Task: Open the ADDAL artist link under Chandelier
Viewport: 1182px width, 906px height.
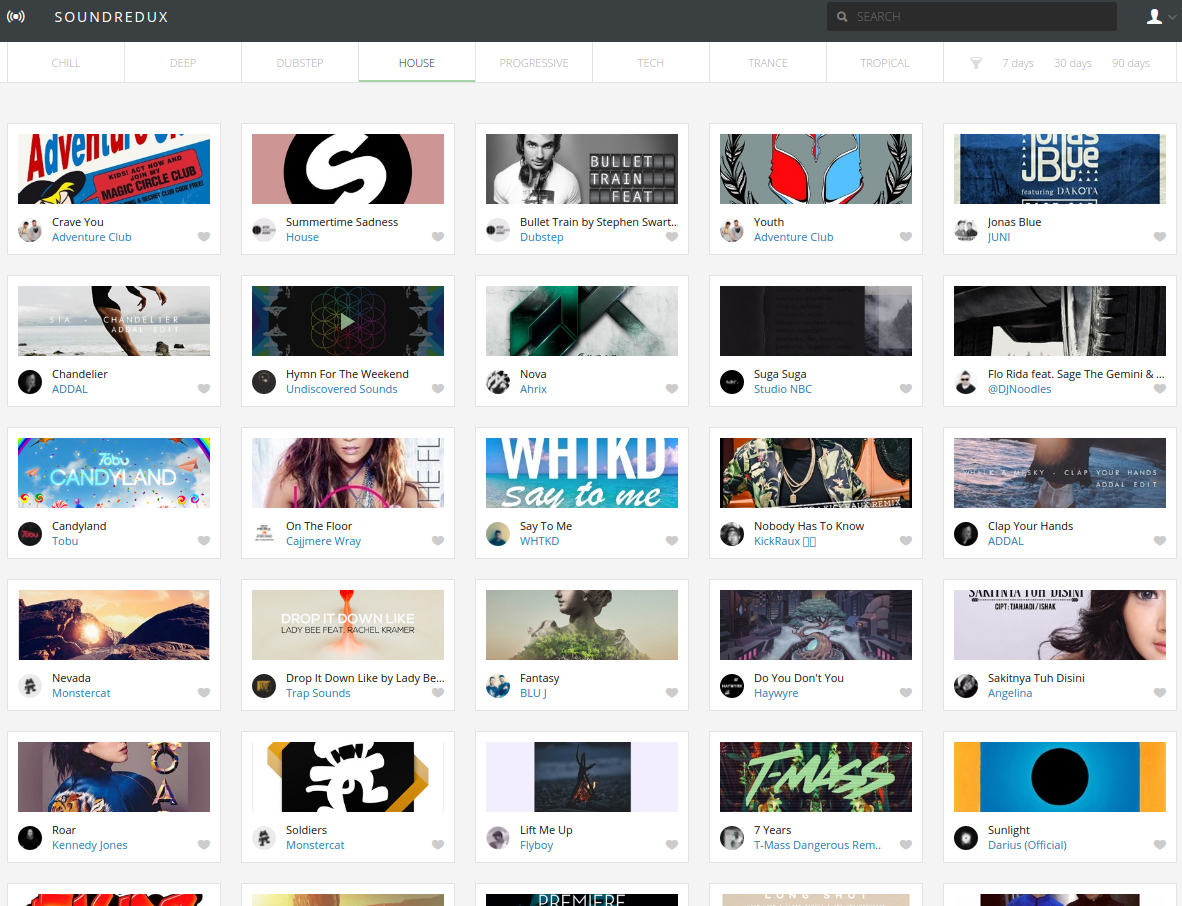Action: (x=70, y=389)
